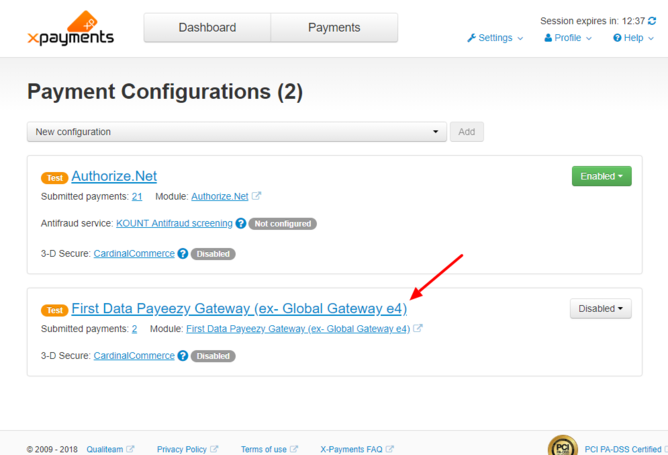Open First Data Payeezy Gateway configuration title

click(239, 308)
